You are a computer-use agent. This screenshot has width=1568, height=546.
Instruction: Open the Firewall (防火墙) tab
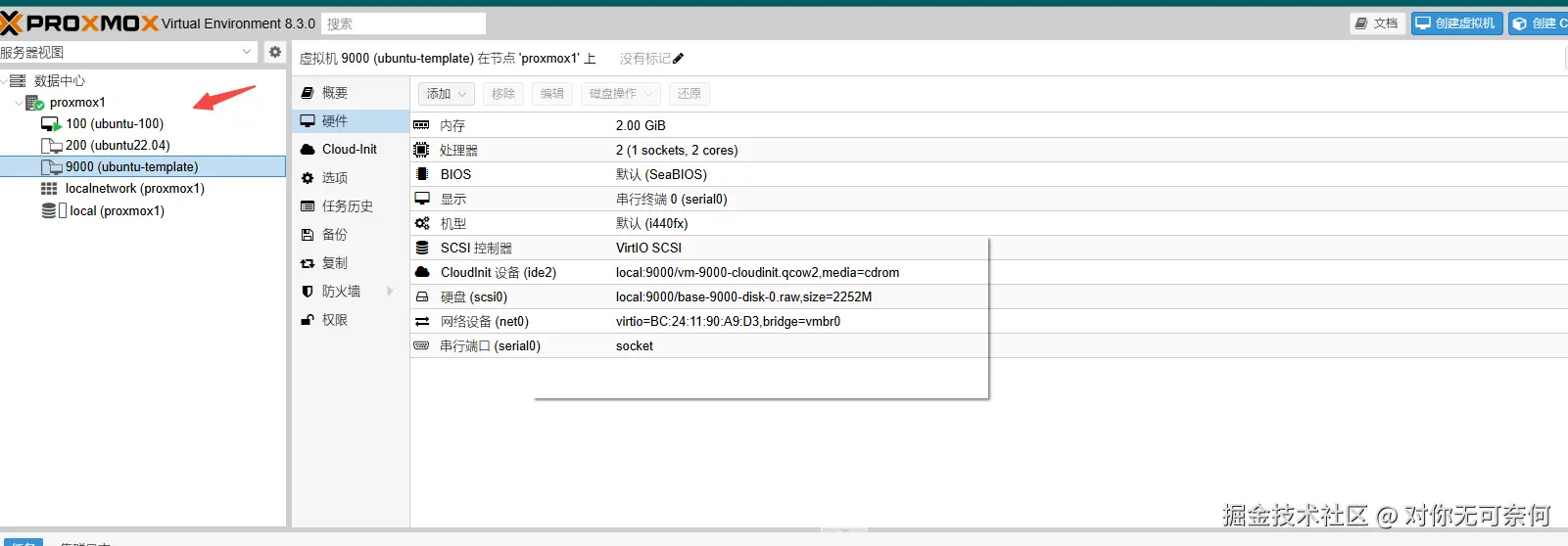pos(351,292)
